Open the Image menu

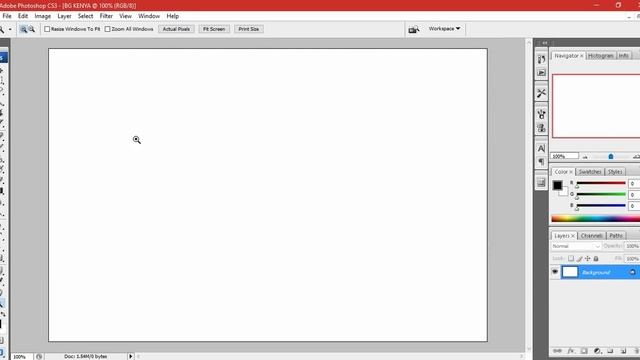point(42,16)
